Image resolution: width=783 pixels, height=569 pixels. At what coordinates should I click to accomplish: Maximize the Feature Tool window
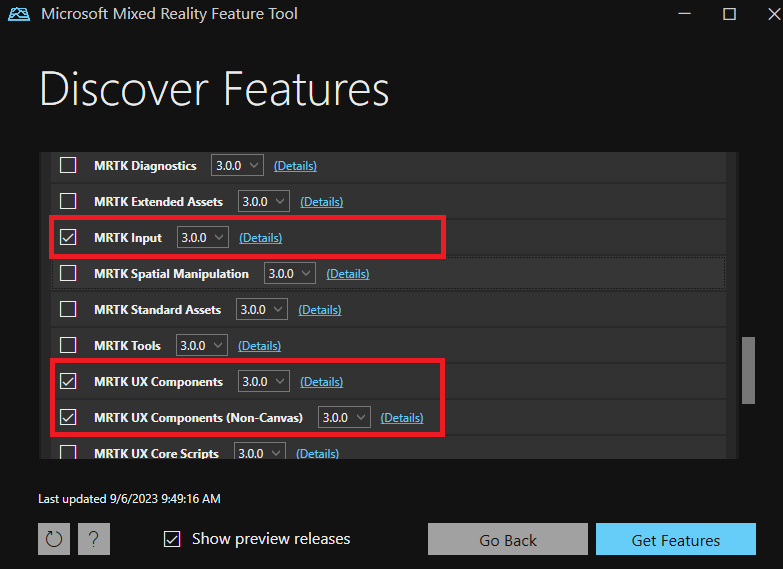point(730,14)
